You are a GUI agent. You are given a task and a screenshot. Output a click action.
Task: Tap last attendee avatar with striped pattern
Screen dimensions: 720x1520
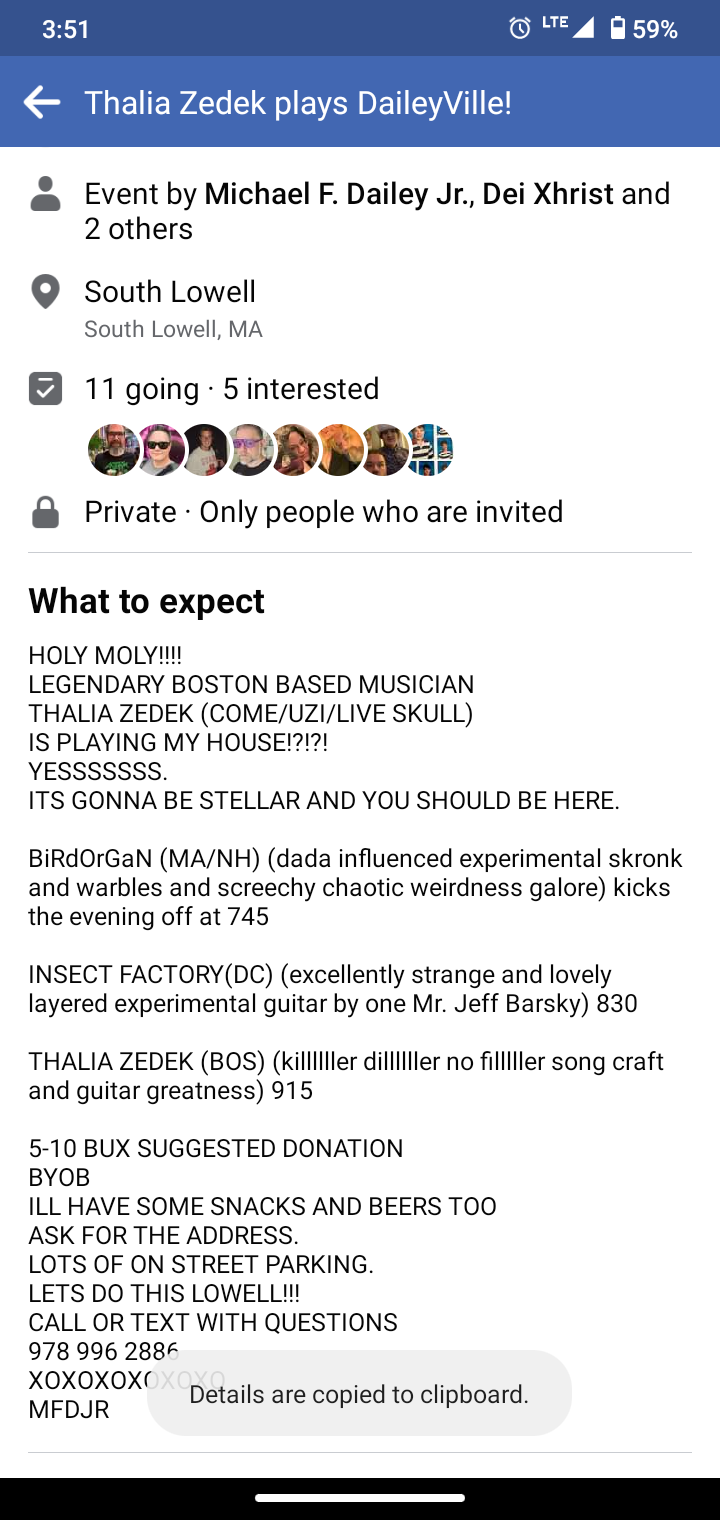428,450
